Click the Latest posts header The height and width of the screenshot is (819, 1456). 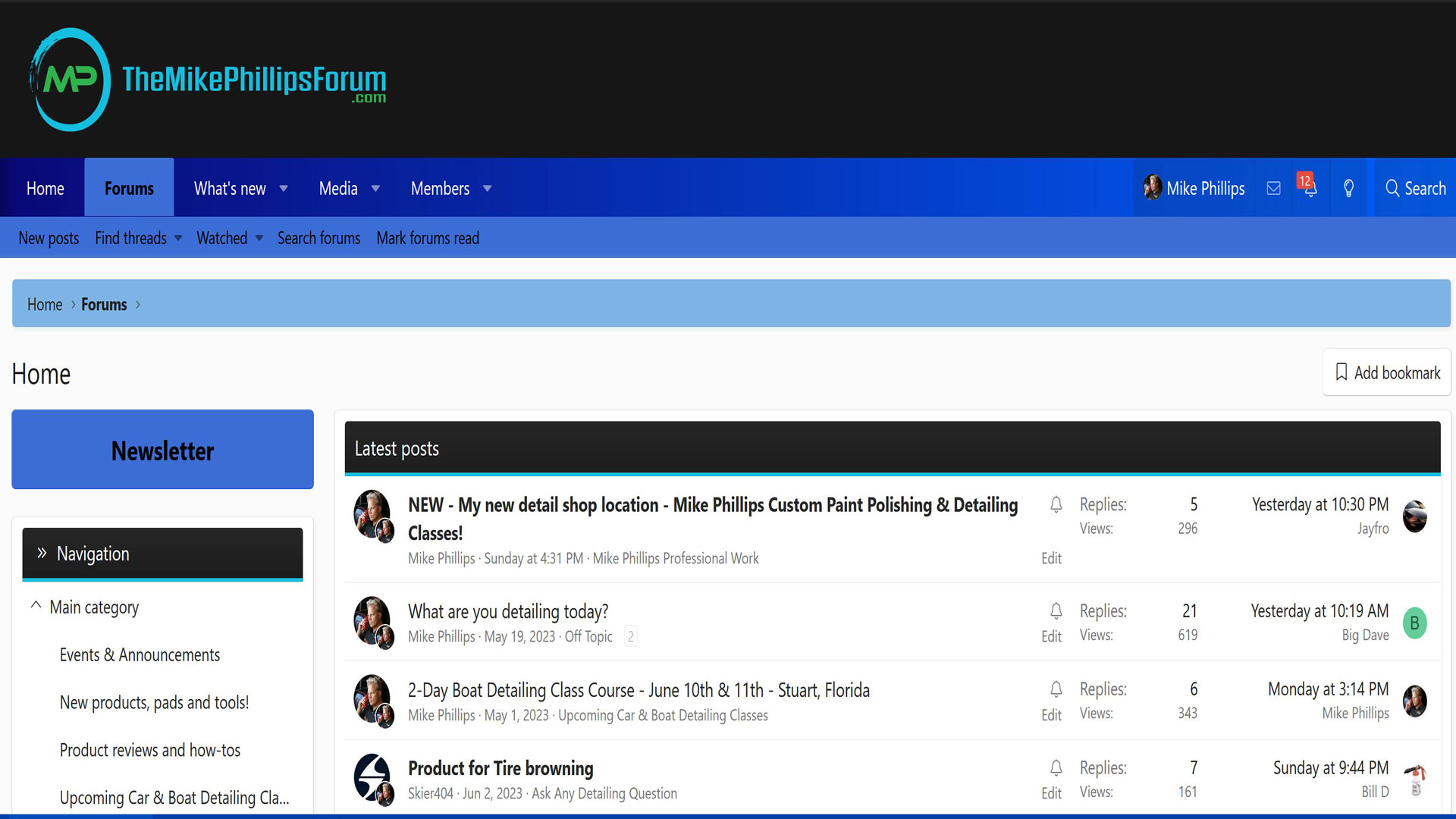893,448
